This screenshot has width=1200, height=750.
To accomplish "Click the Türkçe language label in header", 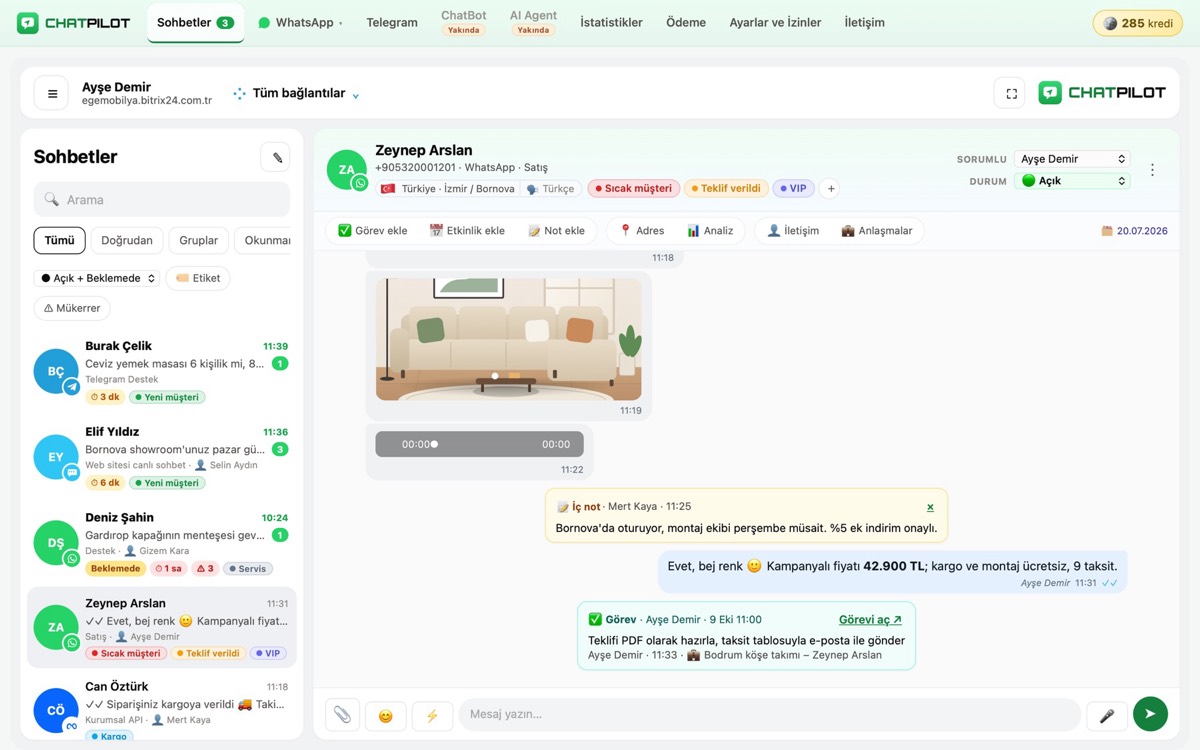I will pyautogui.click(x=551, y=188).
